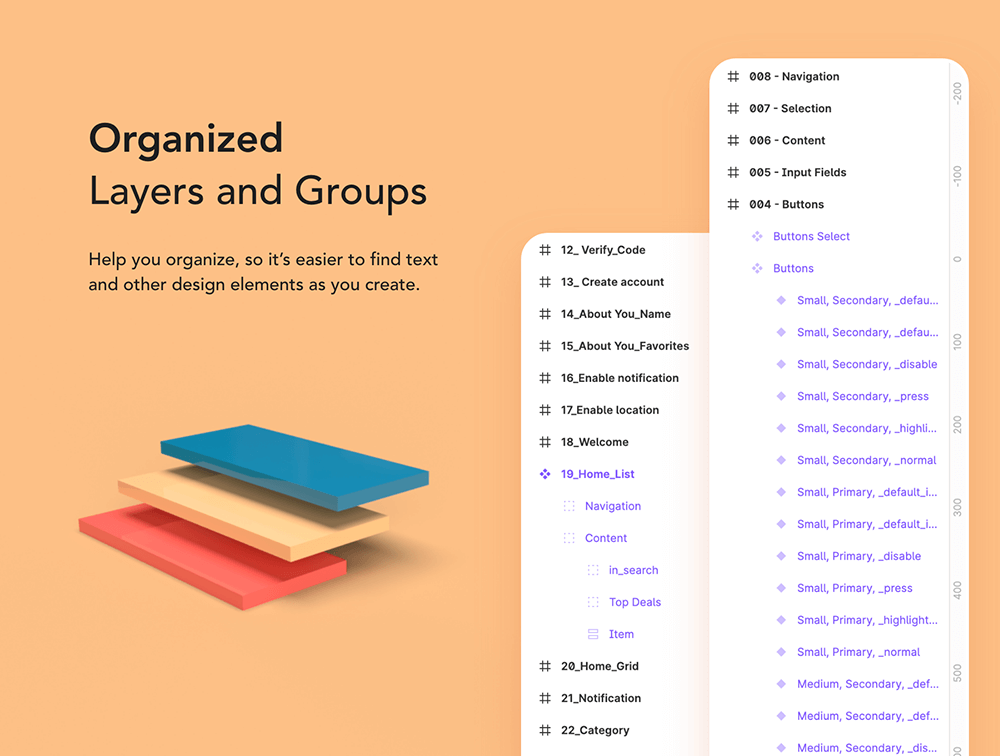Select the 007 - Selection frame layer

790,109
